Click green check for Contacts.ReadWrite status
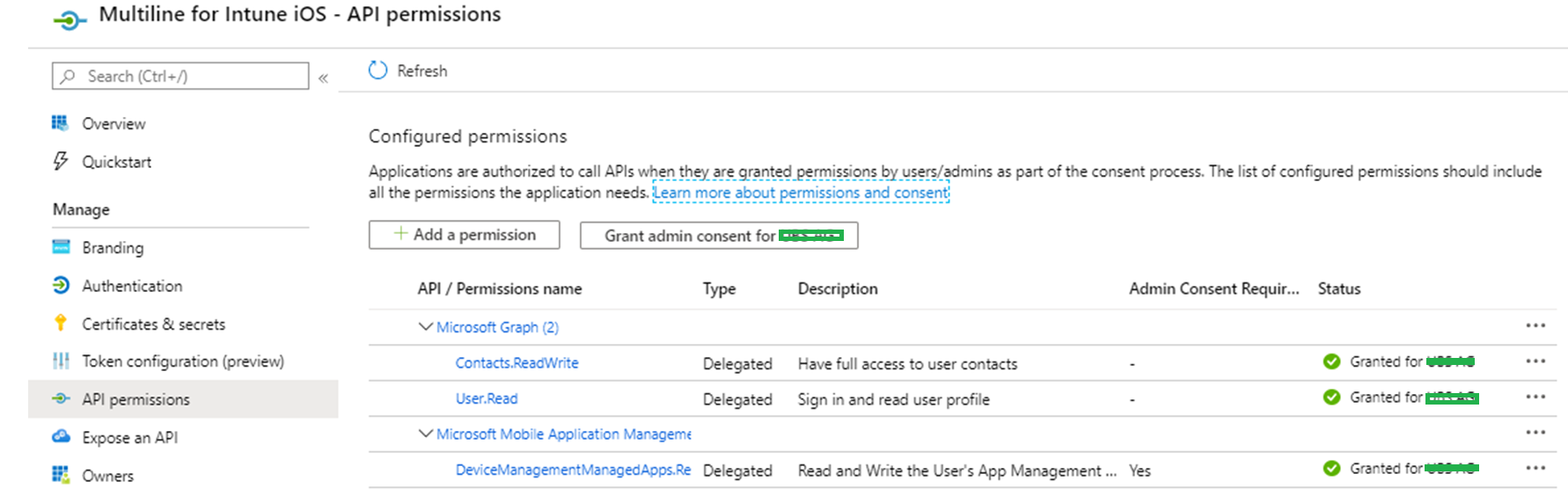The height and width of the screenshot is (496, 1568). click(x=1331, y=361)
